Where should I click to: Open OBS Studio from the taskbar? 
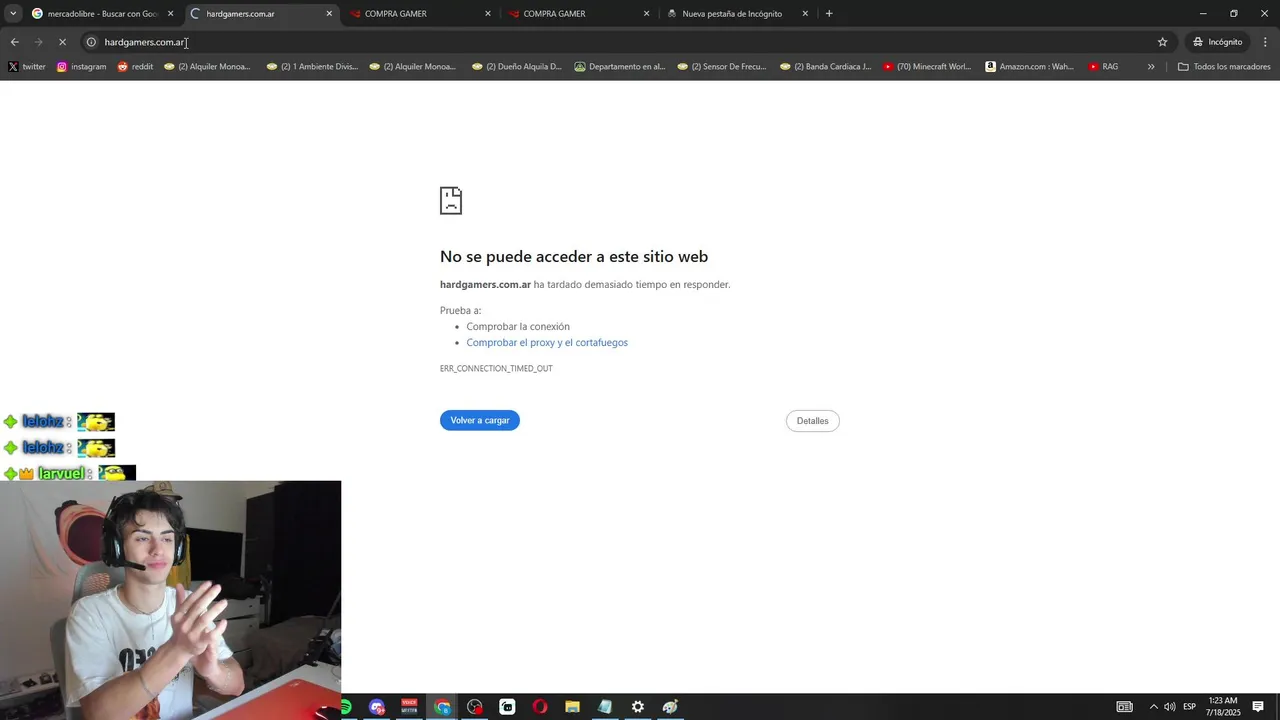475,707
